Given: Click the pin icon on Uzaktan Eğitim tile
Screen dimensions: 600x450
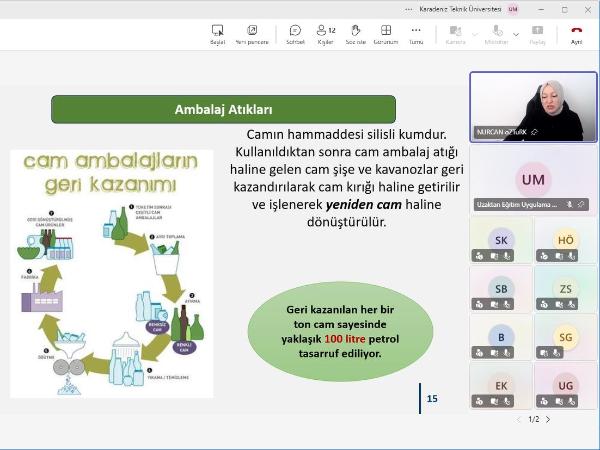Looking at the screenshot, I should click(581, 204).
